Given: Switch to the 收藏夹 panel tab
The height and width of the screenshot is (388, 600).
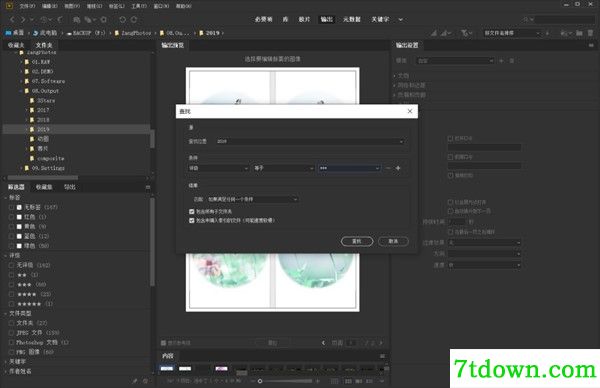Looking at the screenshot, I should click(16, 45).
